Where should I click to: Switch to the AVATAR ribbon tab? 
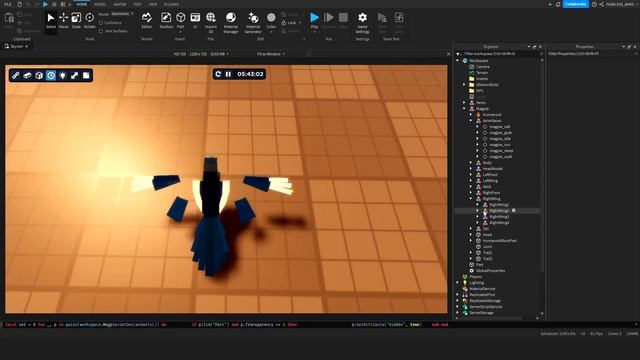(120, 4)
